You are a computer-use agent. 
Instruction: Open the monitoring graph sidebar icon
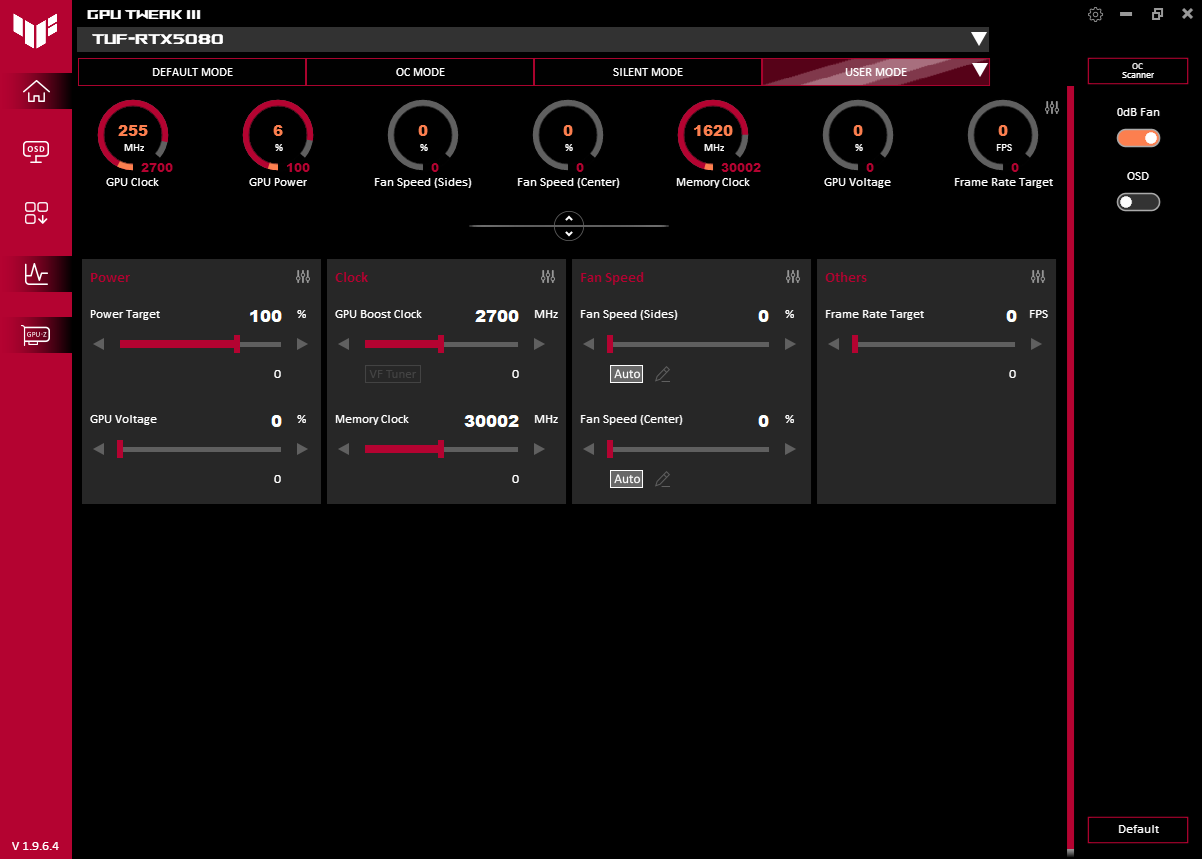tap(36, 273)
